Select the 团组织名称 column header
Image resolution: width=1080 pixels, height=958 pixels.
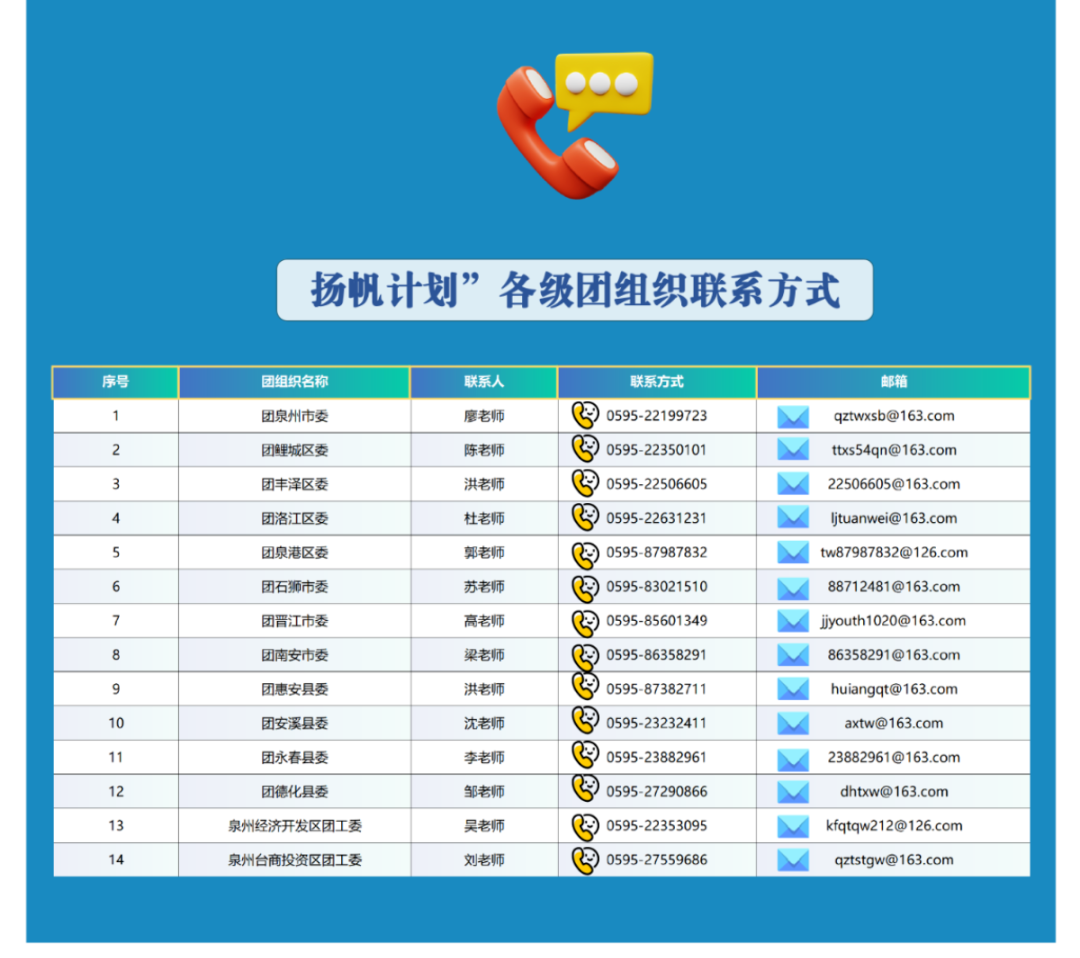[295, 382]
